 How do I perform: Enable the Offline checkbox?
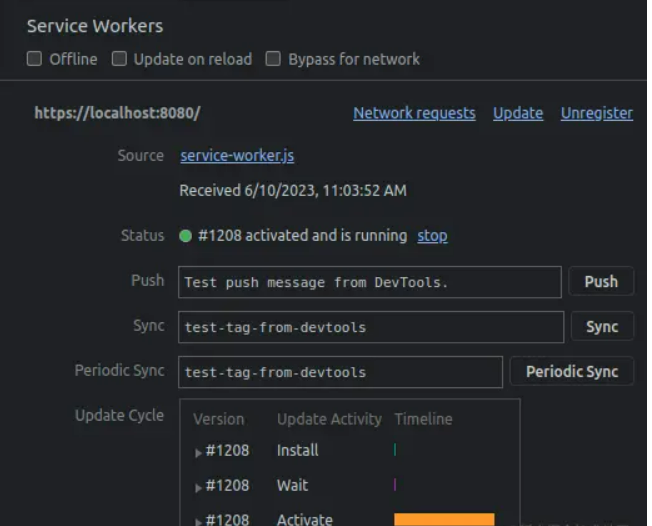(x=34, y=59)
